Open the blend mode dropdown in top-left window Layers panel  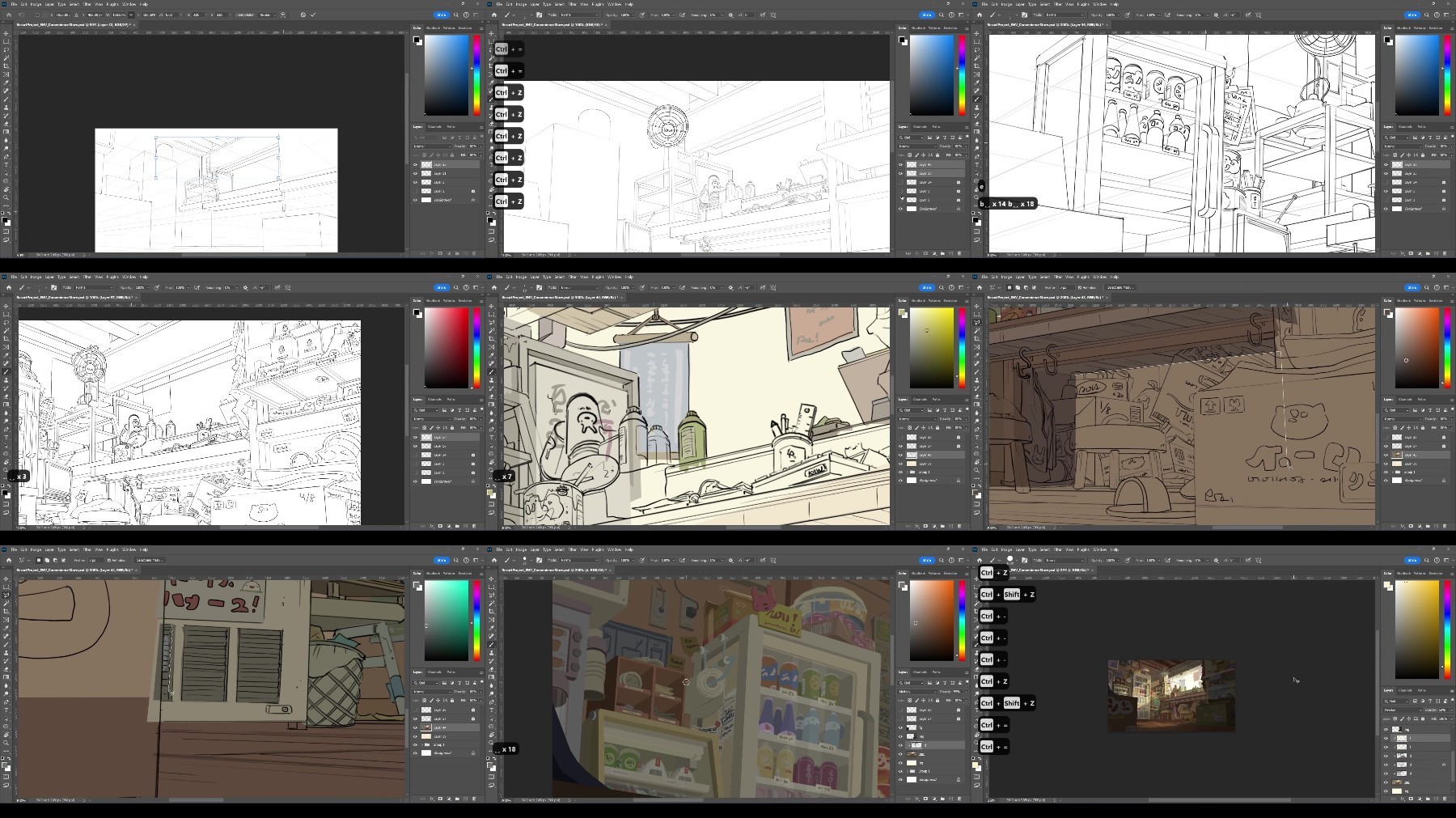pos(431,146)
